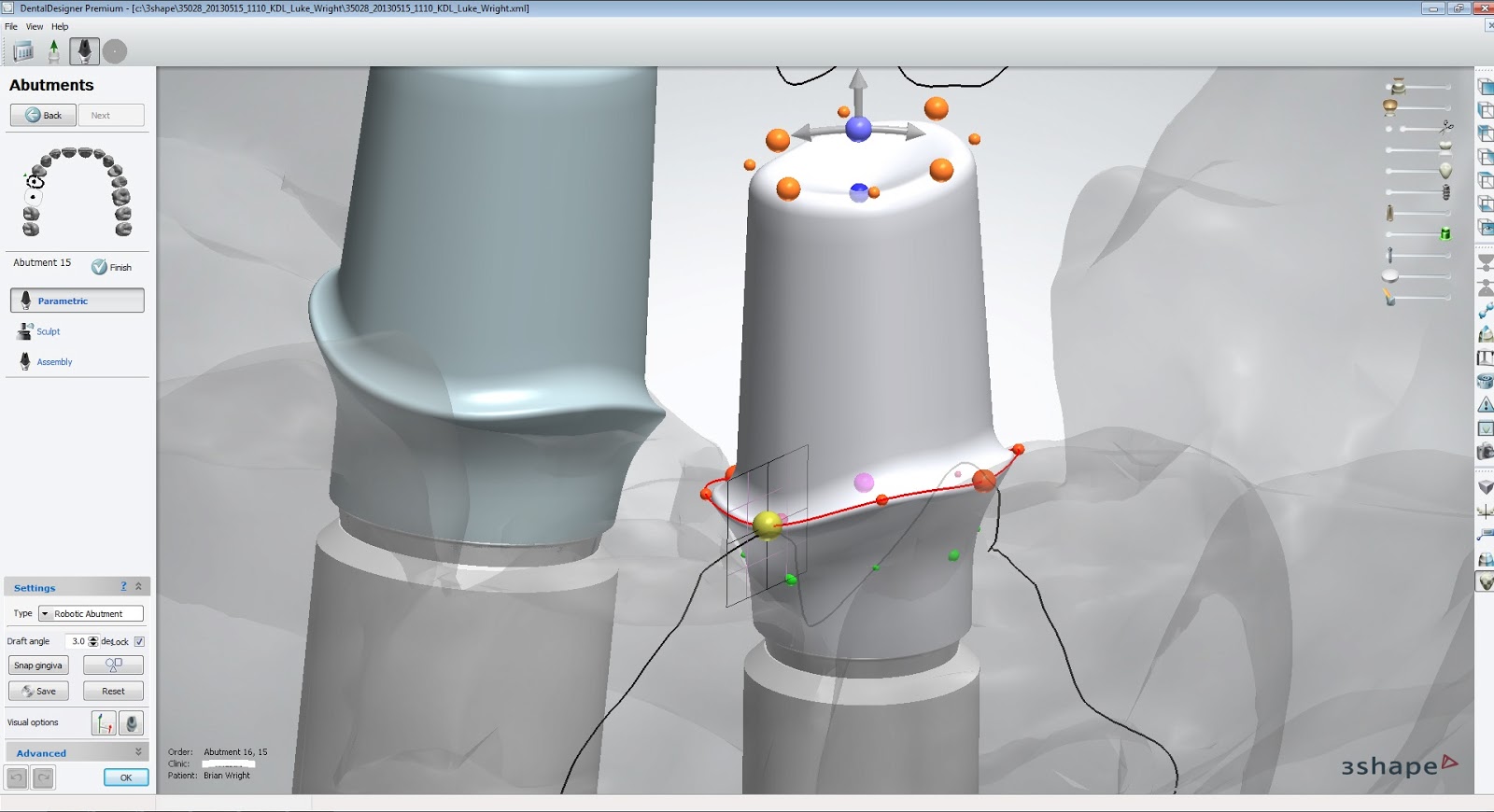Image resolution: width=1494 pixels, height=812 pixels.
Task: Toggle the abutment shape visual option
Action: (x=132, y=722)
